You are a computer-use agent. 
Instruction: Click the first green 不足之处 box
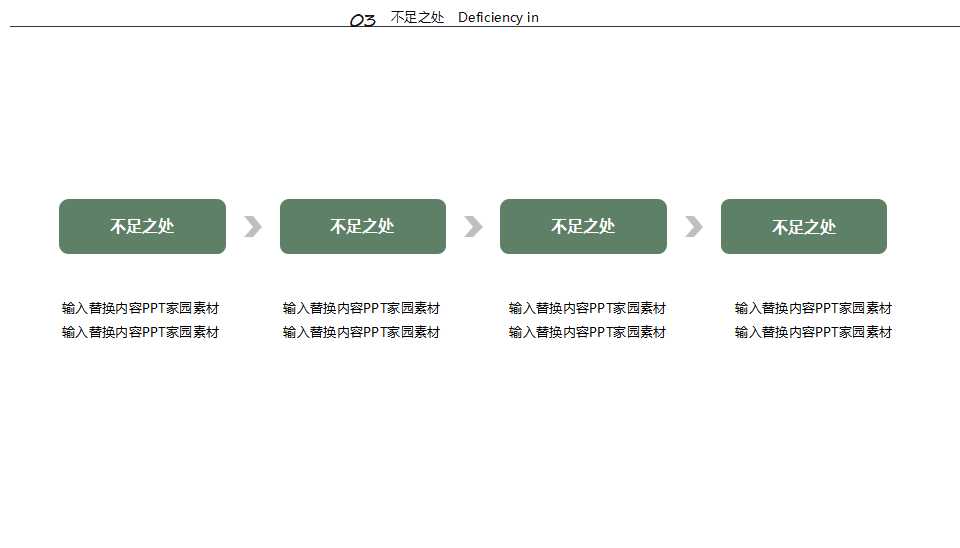point(142,227)
